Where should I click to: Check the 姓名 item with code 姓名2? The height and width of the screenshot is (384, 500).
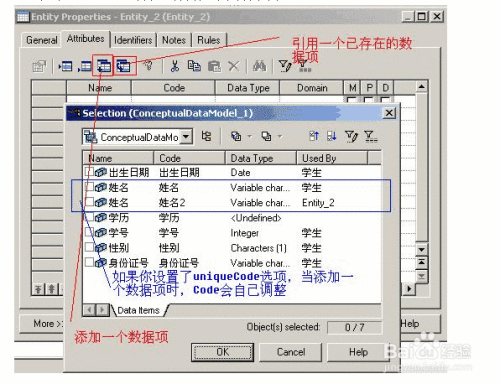[x=89, y=202]
